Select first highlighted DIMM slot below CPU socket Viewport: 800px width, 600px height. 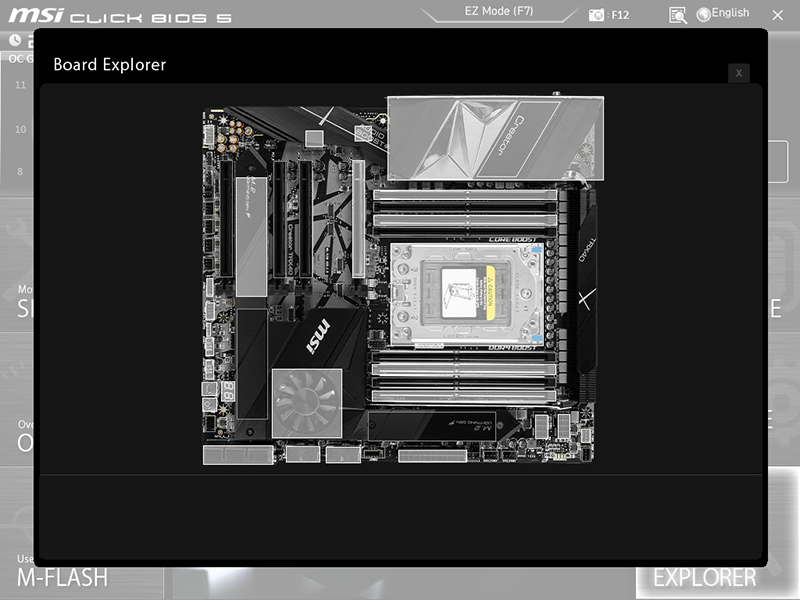point(464,369)
